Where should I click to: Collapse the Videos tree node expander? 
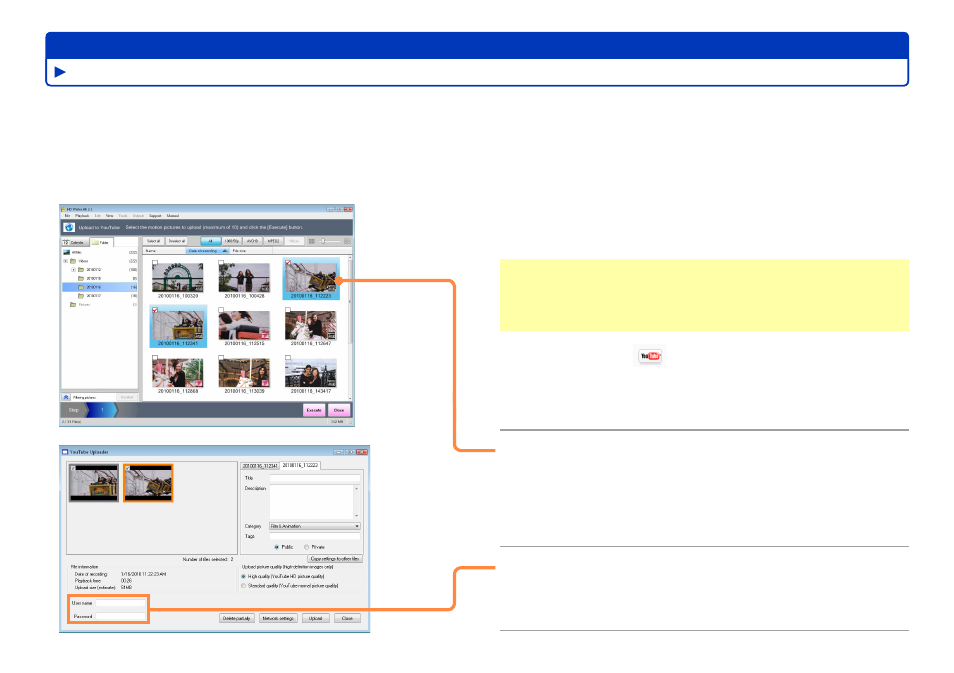[x=66, y=261]
